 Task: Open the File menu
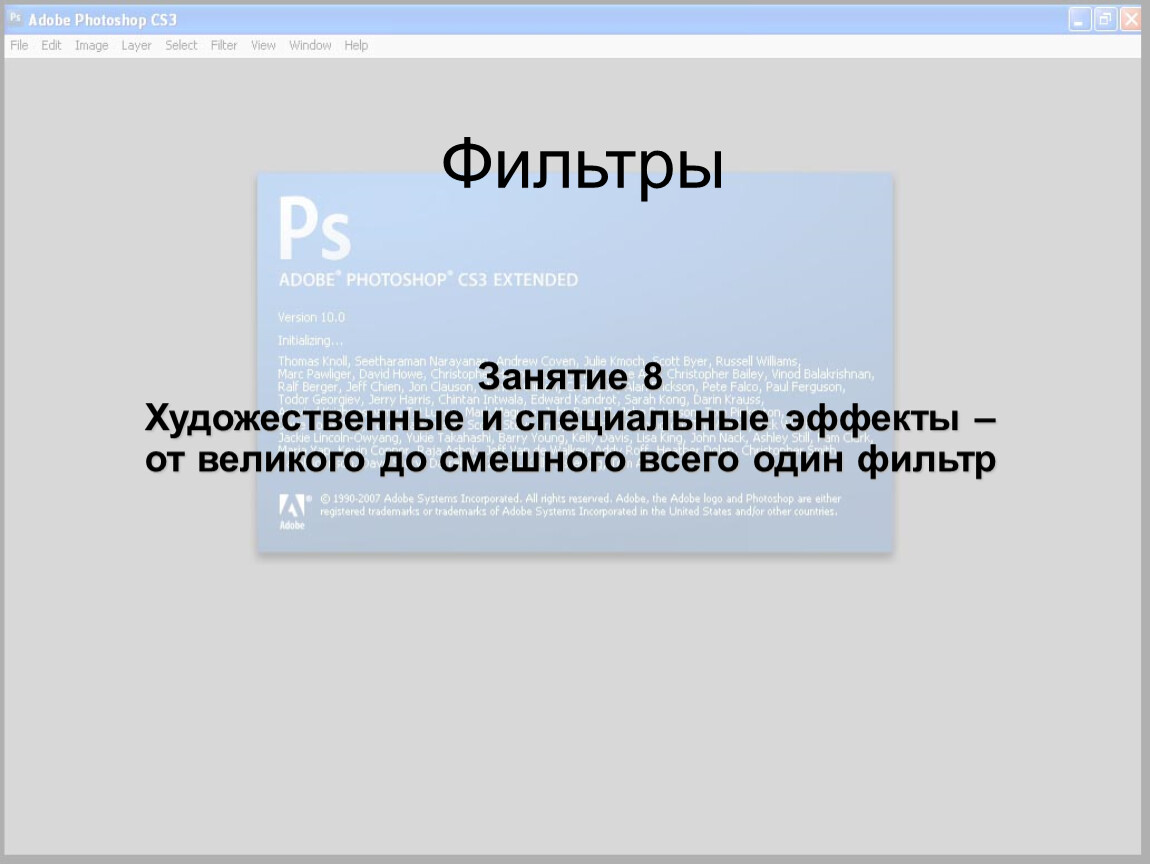(x=19, y=45)
